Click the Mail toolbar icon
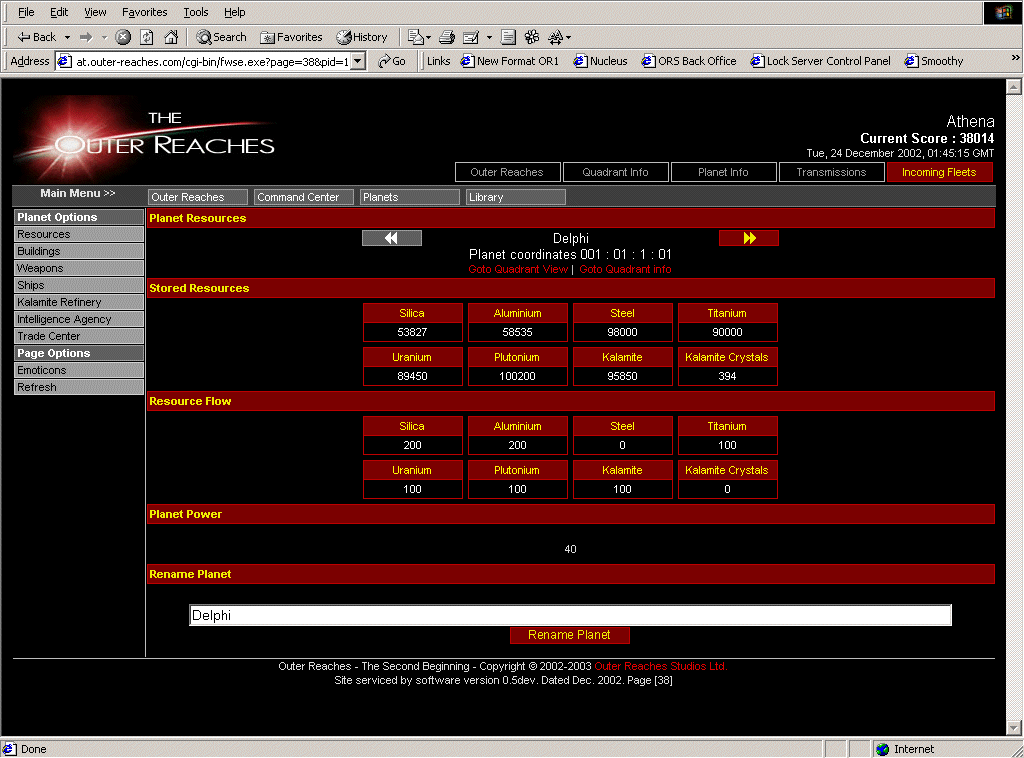1024x758 pixels. 417,37
